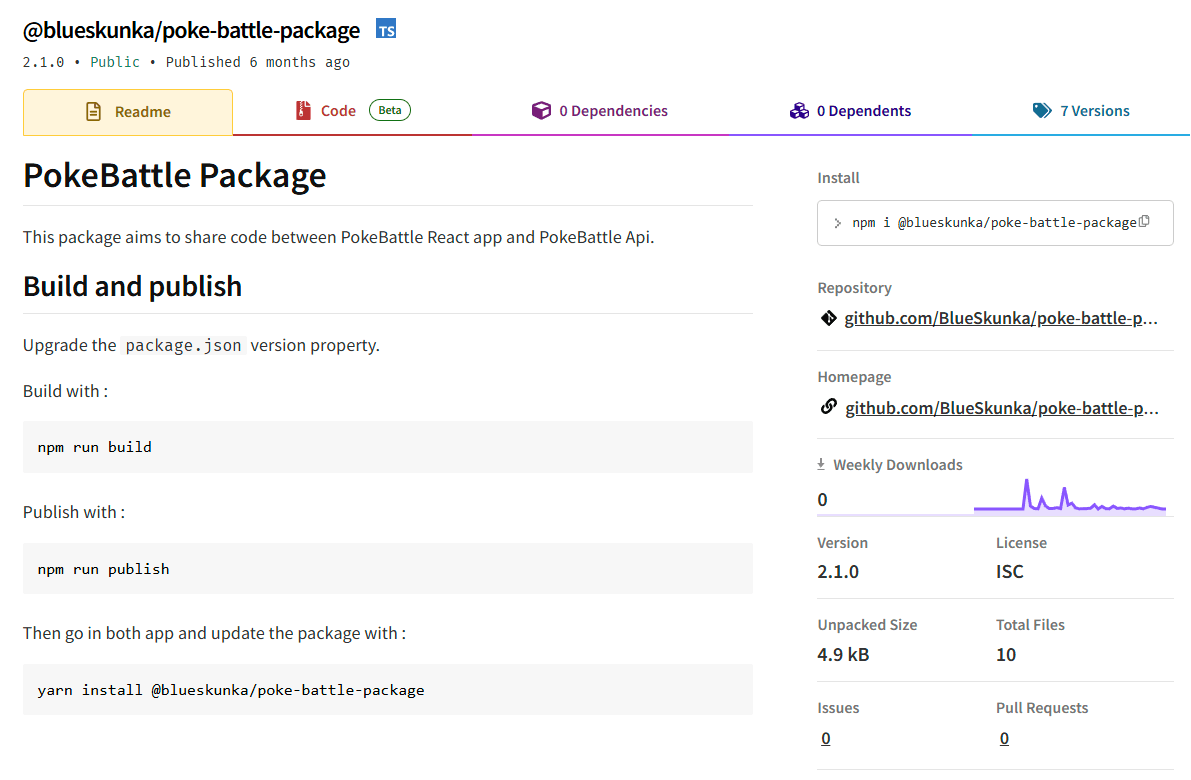Click the 'Build with :' text
Viewport: 1191px width, 780px height.
coord(65,391)
